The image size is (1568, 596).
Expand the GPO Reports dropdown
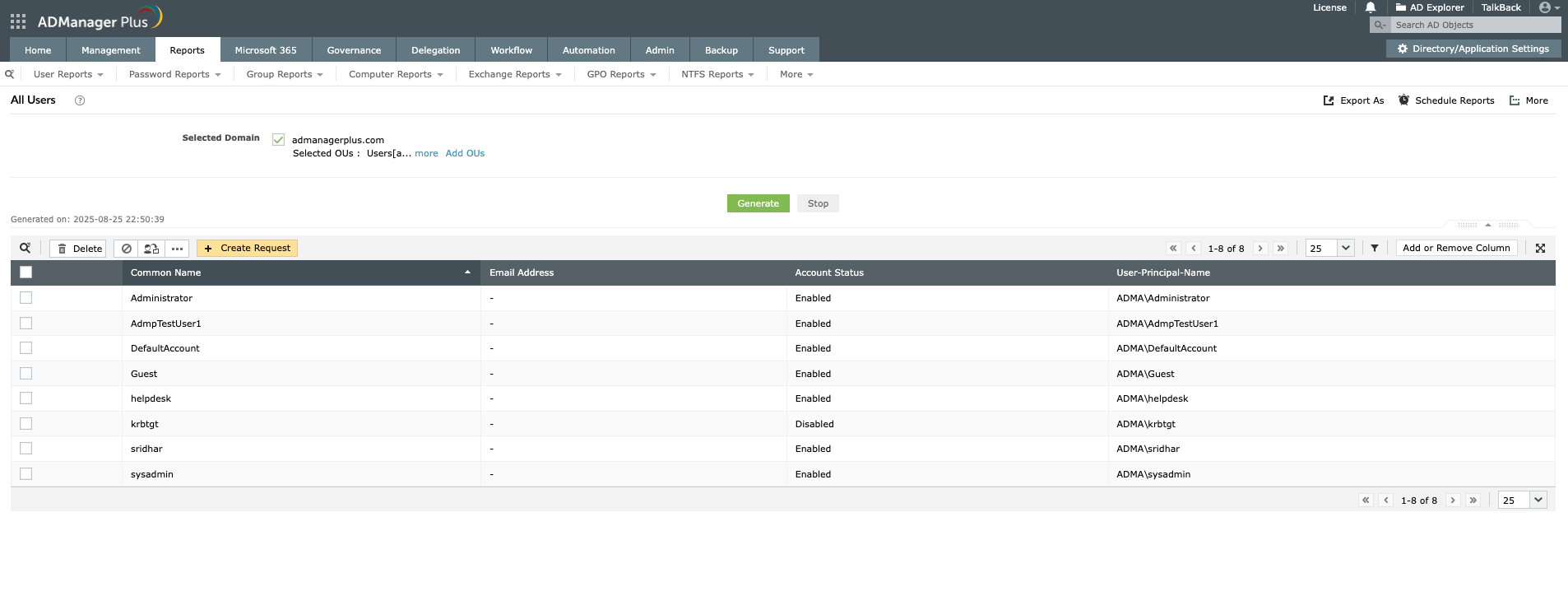pos(621,74)
